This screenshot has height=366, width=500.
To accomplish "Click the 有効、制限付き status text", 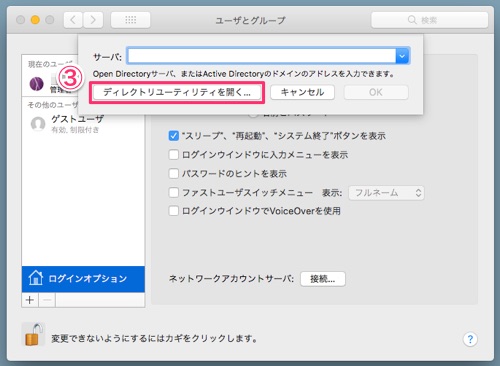I will (x=75, y=130).
